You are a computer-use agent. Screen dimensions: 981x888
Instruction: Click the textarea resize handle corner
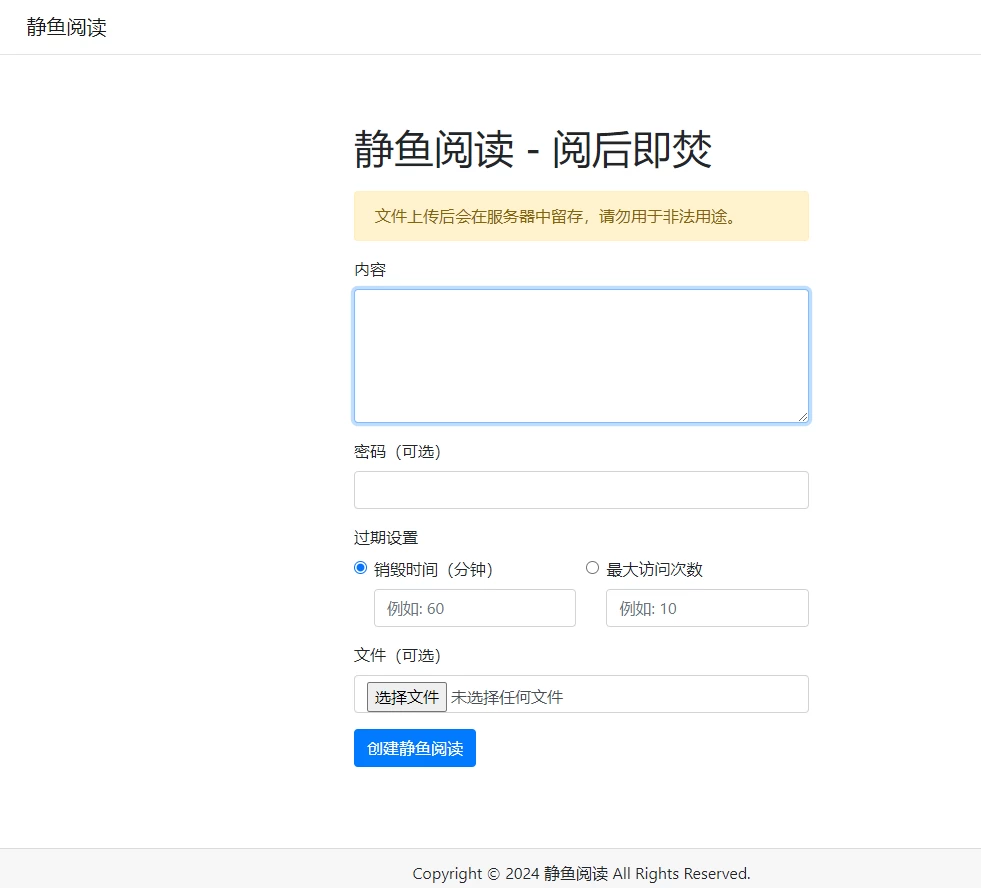click(x=802, y=416)
